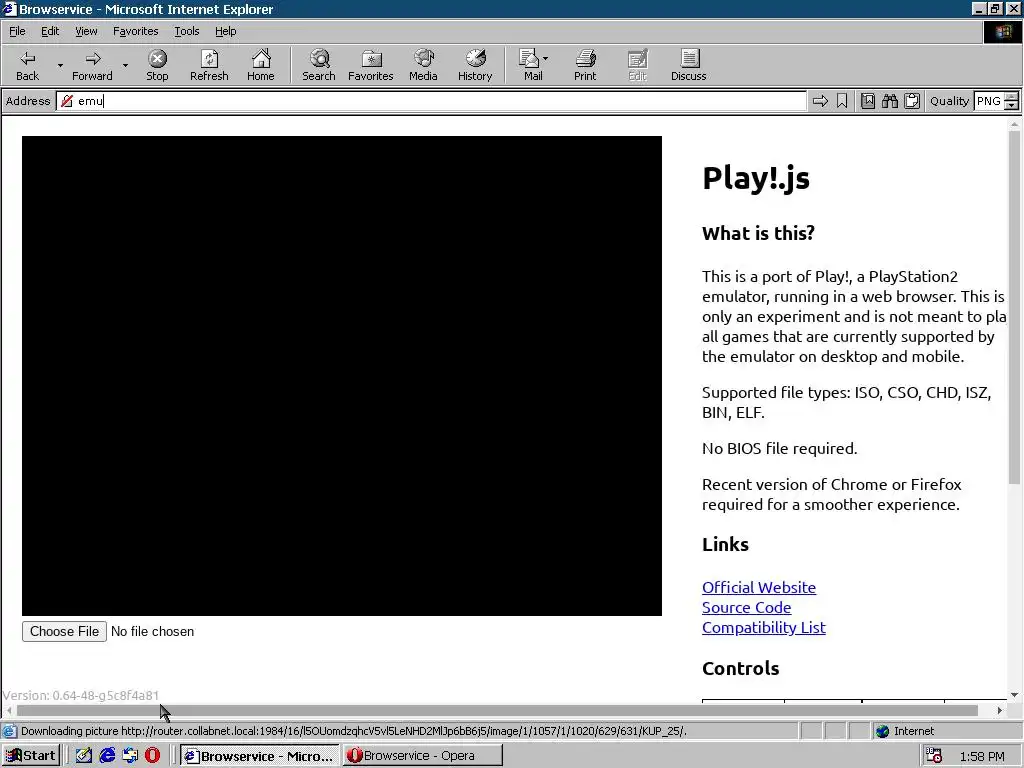Click the Choose File button

(x=64, y=632)
